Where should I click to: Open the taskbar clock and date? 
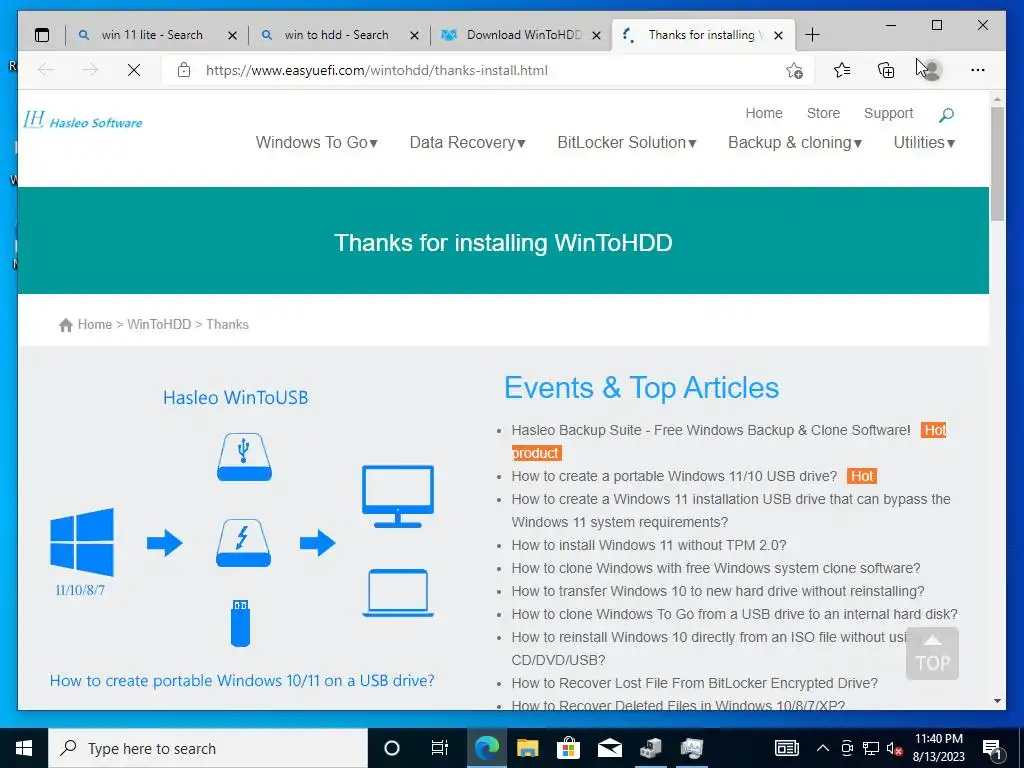tap(938, 748)
